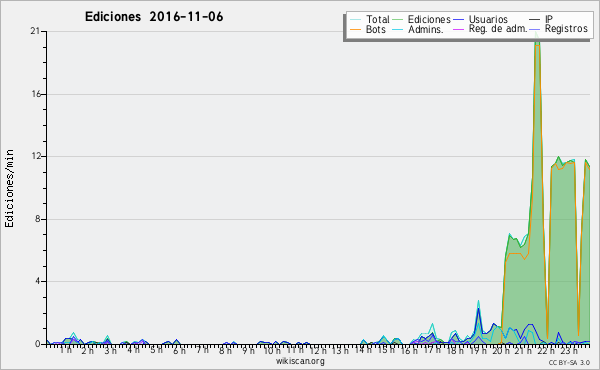Click the y-axis value "16"

(x=36, y=94)
